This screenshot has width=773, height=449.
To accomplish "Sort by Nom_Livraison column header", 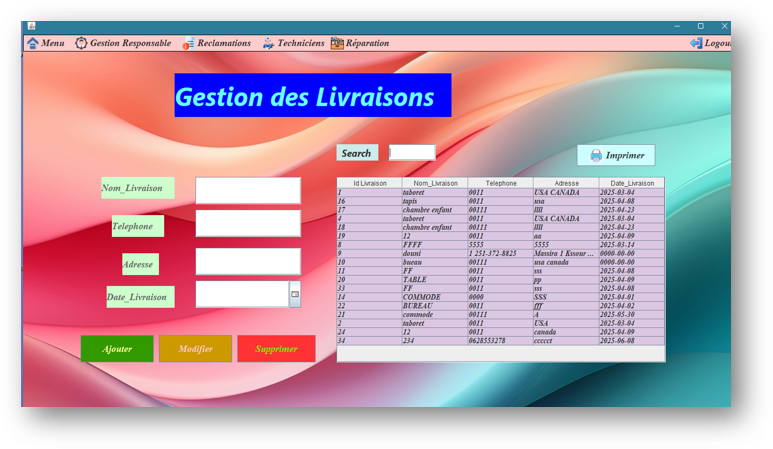I will click(x=435, y=183).
